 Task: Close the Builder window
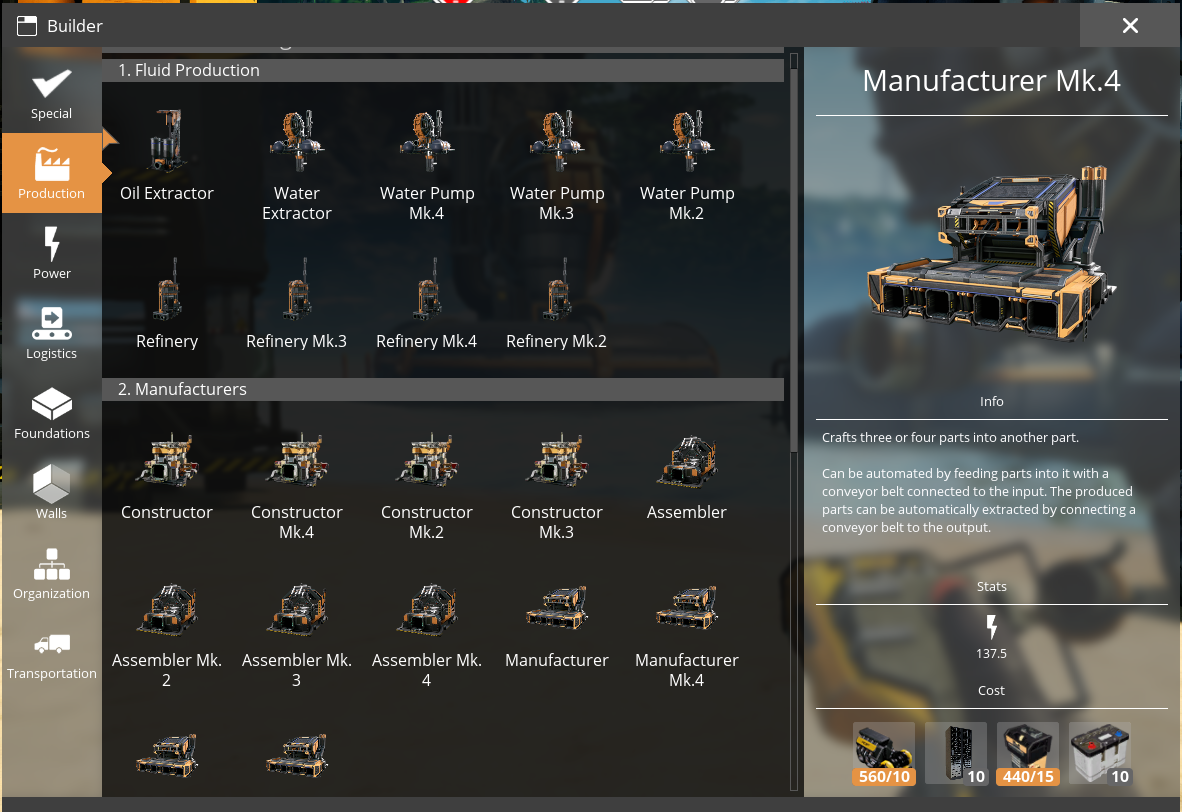click(x=1130, y=26)
